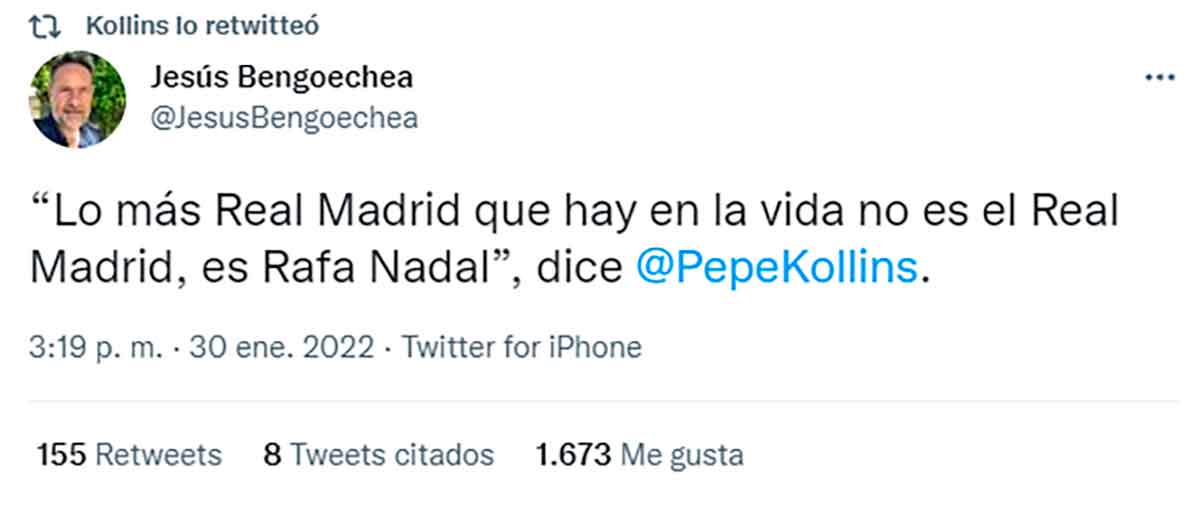Open the "Twitter for iPhone" source link

521,347
